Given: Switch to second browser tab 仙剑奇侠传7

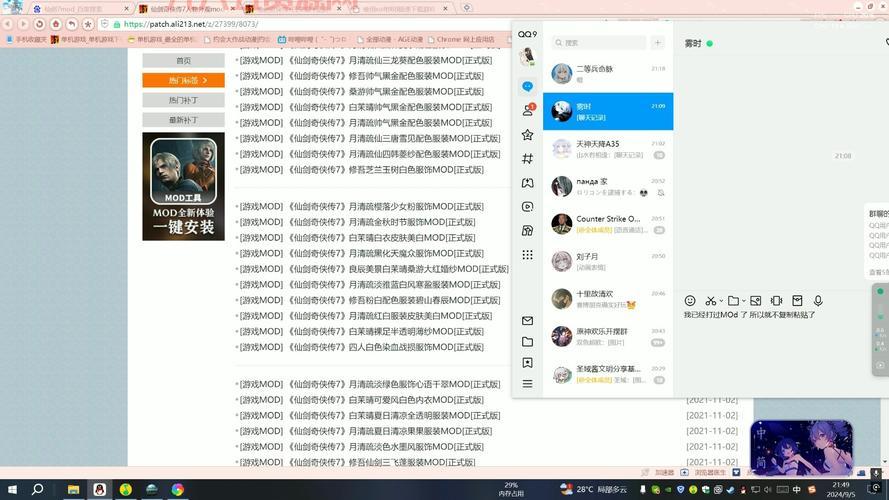Looking at the screenshot, I should pos(188,9).
